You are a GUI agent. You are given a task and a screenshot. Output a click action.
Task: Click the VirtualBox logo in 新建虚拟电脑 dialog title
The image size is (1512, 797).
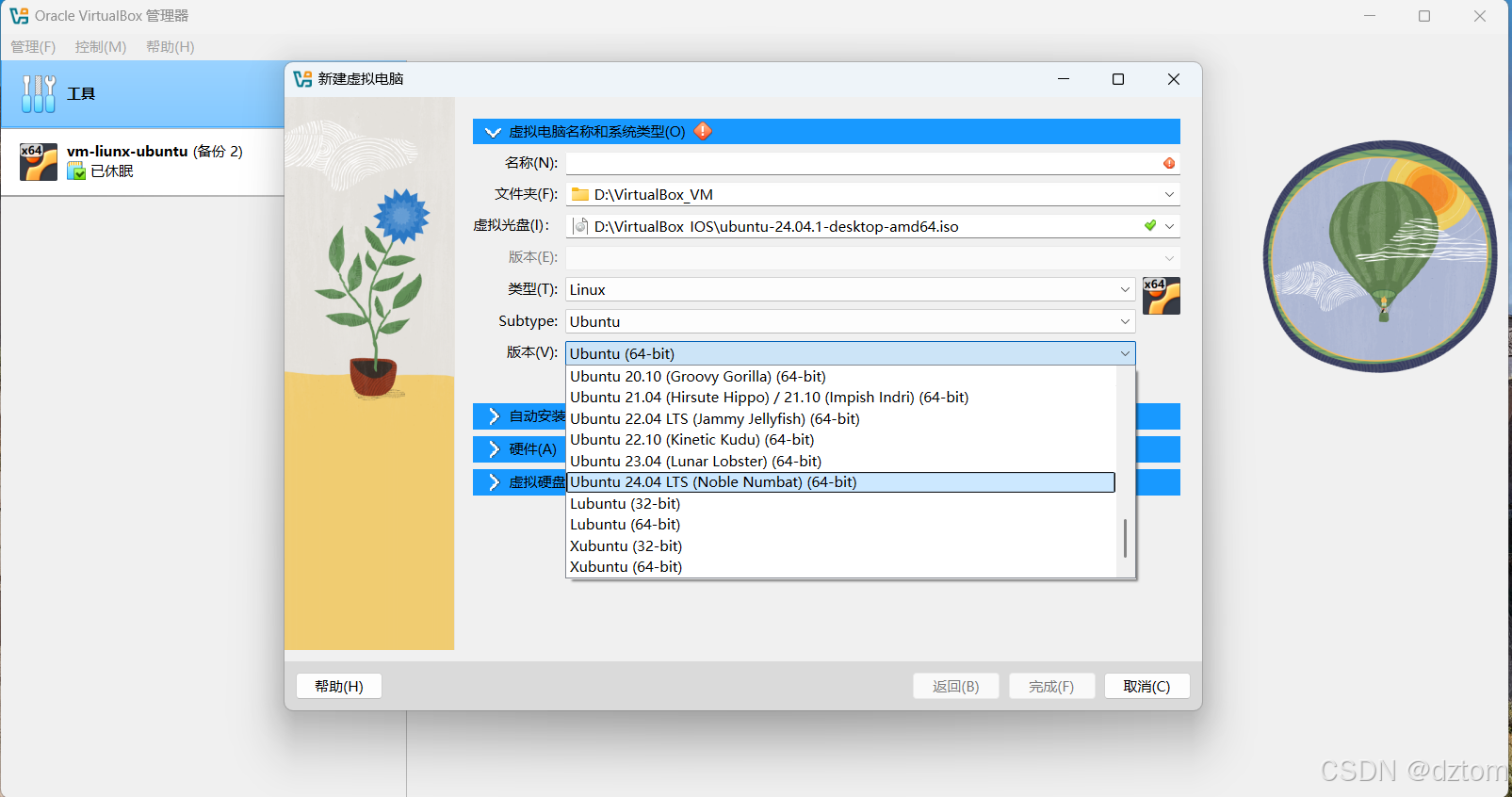(302, 79)
